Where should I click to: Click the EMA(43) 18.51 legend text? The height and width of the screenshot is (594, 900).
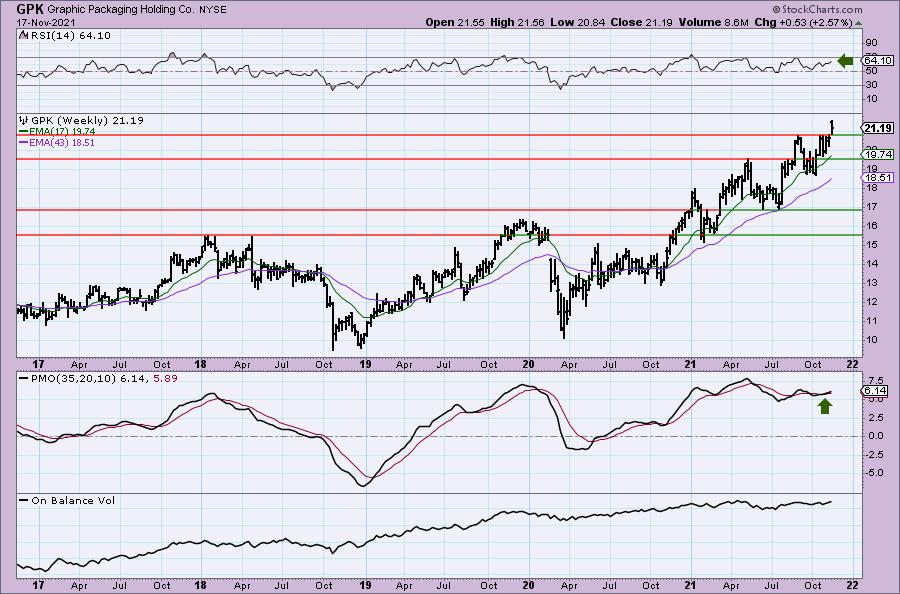click(x=61, y=142)
